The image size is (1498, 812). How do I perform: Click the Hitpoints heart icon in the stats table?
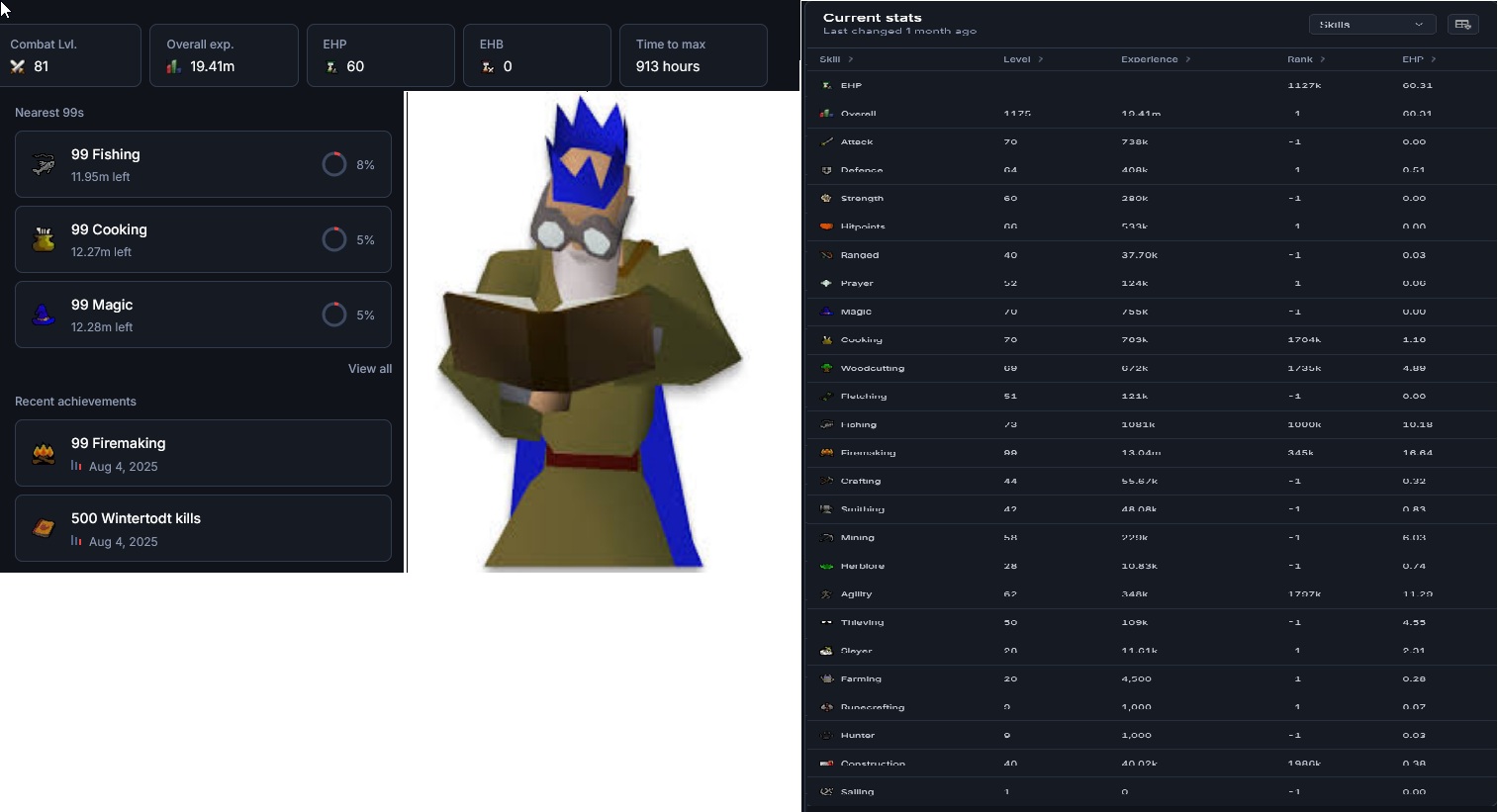pos(827,226)
